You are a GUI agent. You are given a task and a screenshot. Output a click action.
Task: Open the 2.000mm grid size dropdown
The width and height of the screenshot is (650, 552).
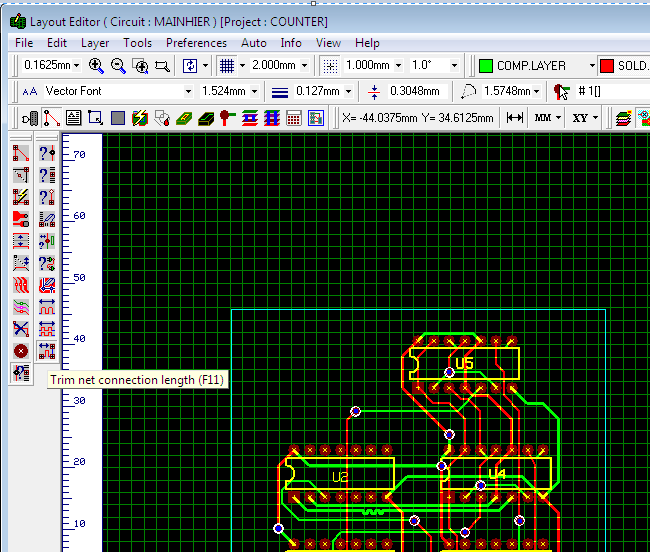tap(304, 65)
